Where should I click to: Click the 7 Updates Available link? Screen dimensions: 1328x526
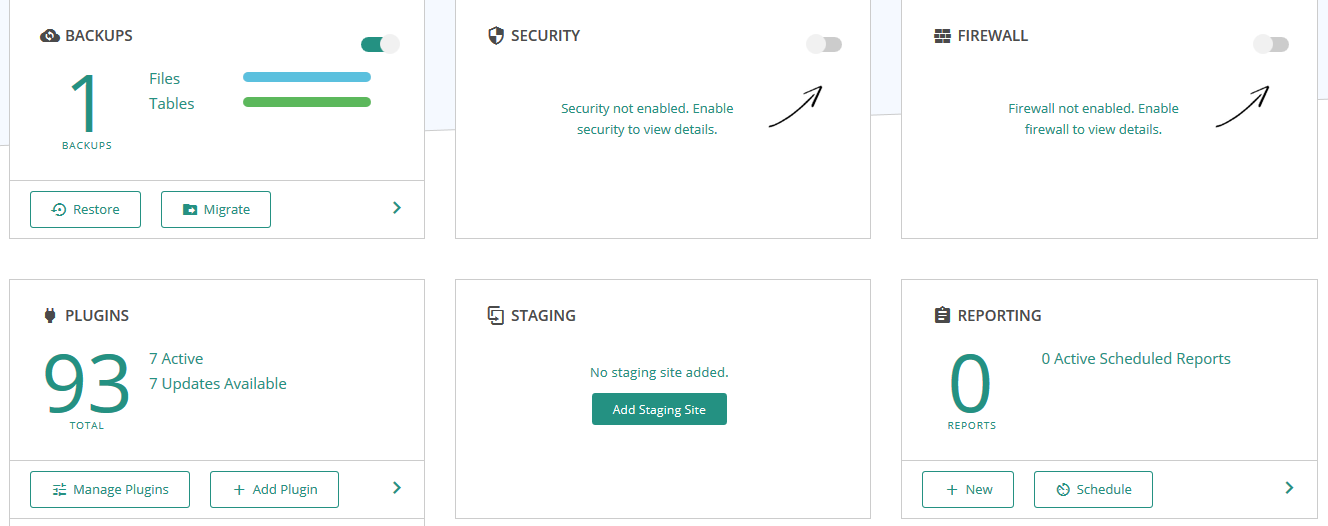point(218,384)
